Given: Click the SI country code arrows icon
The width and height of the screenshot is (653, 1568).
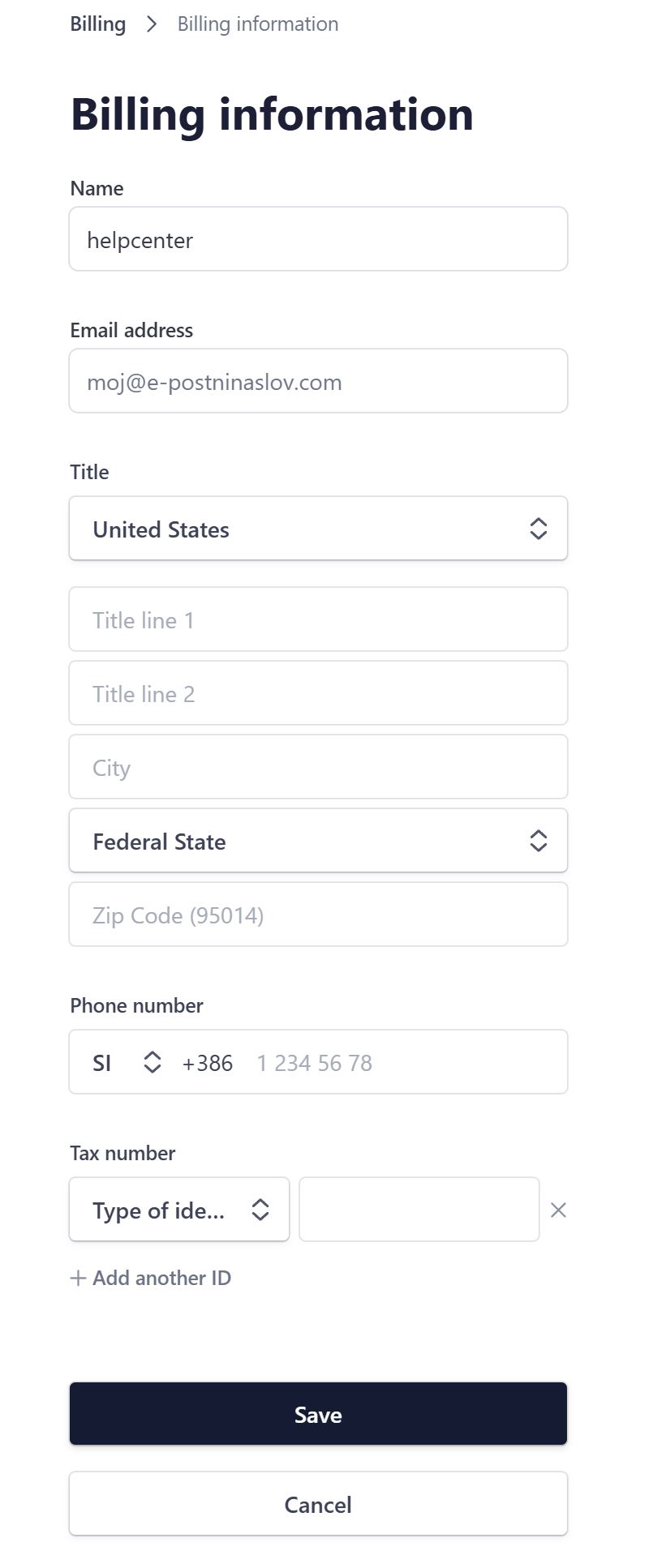Looking at the screenshot, I should [153, 1063].
